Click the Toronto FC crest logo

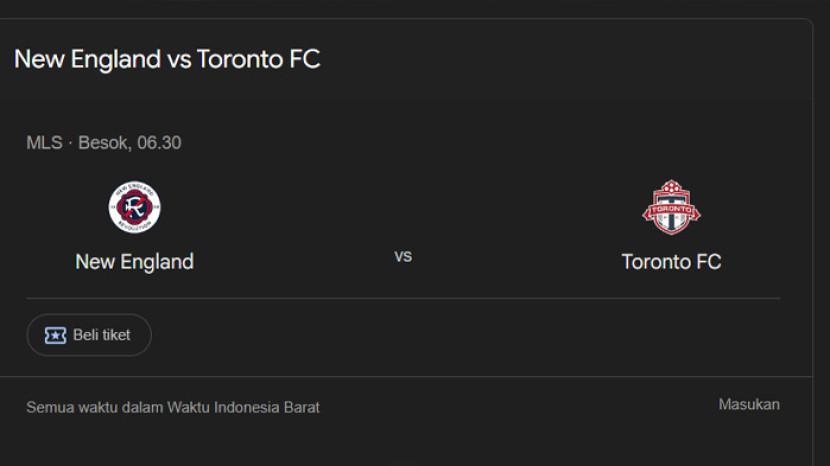[x=671, y=207]
